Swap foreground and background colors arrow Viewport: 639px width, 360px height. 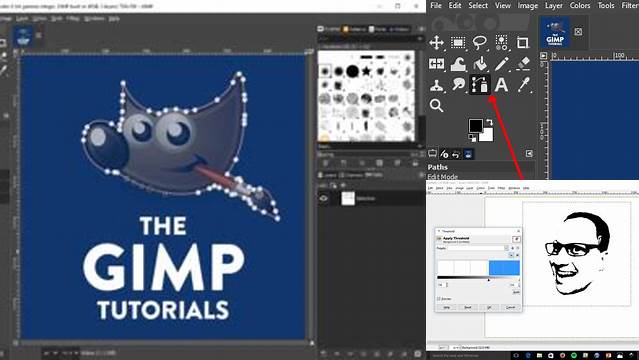(489, 122)
